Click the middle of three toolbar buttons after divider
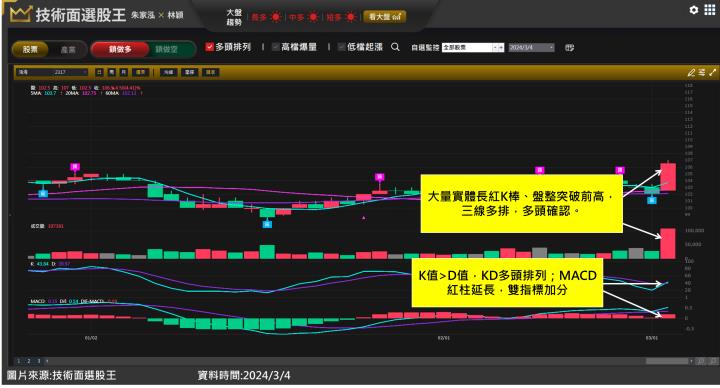The image size is (720, 388). (189, 72)
